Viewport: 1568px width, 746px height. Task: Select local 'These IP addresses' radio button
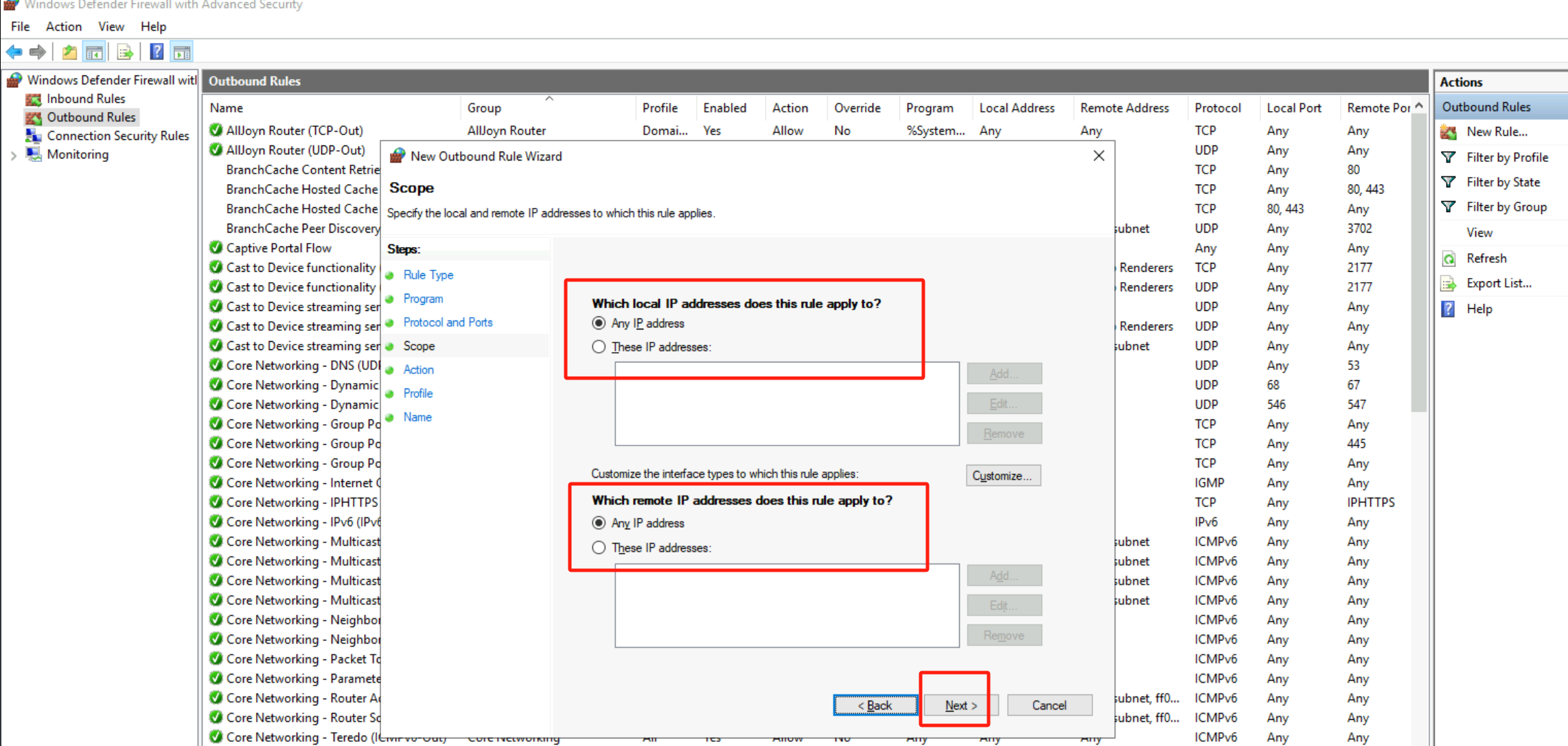[x=599, y=347]
